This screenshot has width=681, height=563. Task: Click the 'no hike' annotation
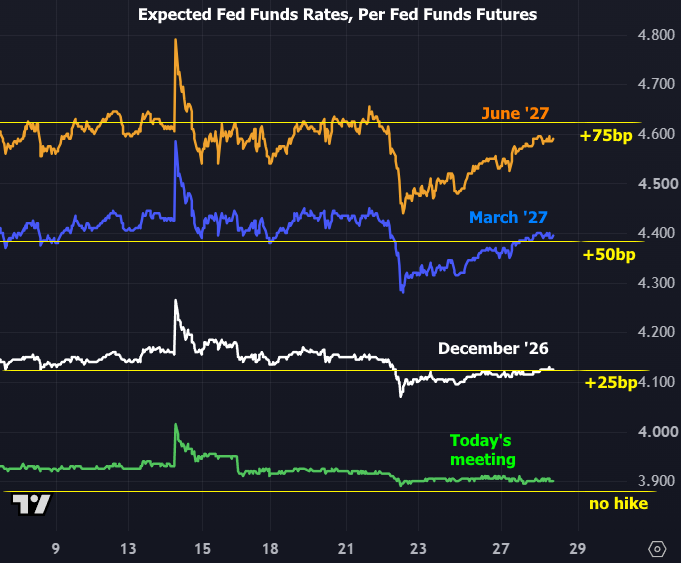coord(618,503)
